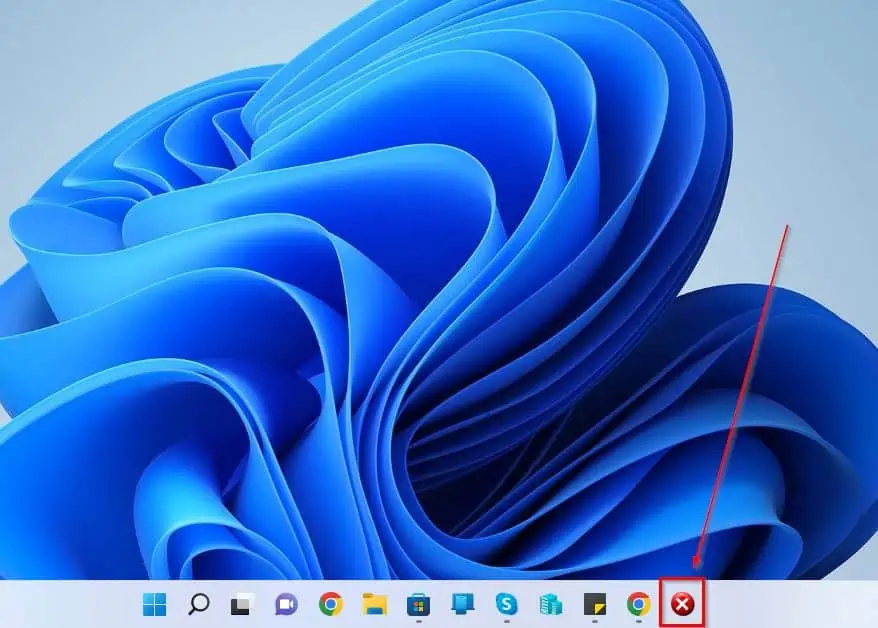This screenshot has width=878, height=628.
Task: Open taskbar Search magnifier
Action: (x=198, y=604)
